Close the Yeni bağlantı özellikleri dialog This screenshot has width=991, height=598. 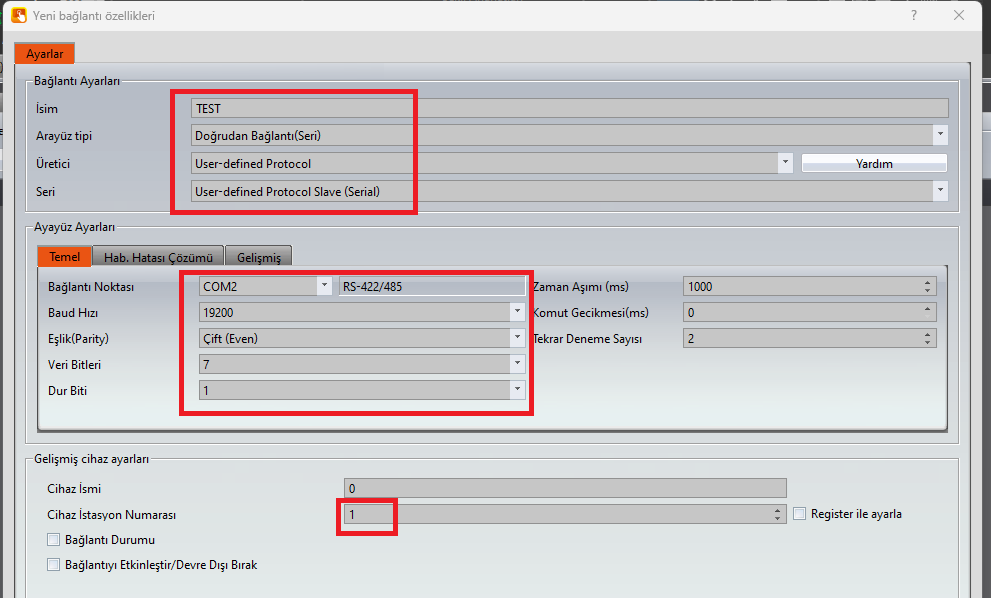(x=959, y=16)
